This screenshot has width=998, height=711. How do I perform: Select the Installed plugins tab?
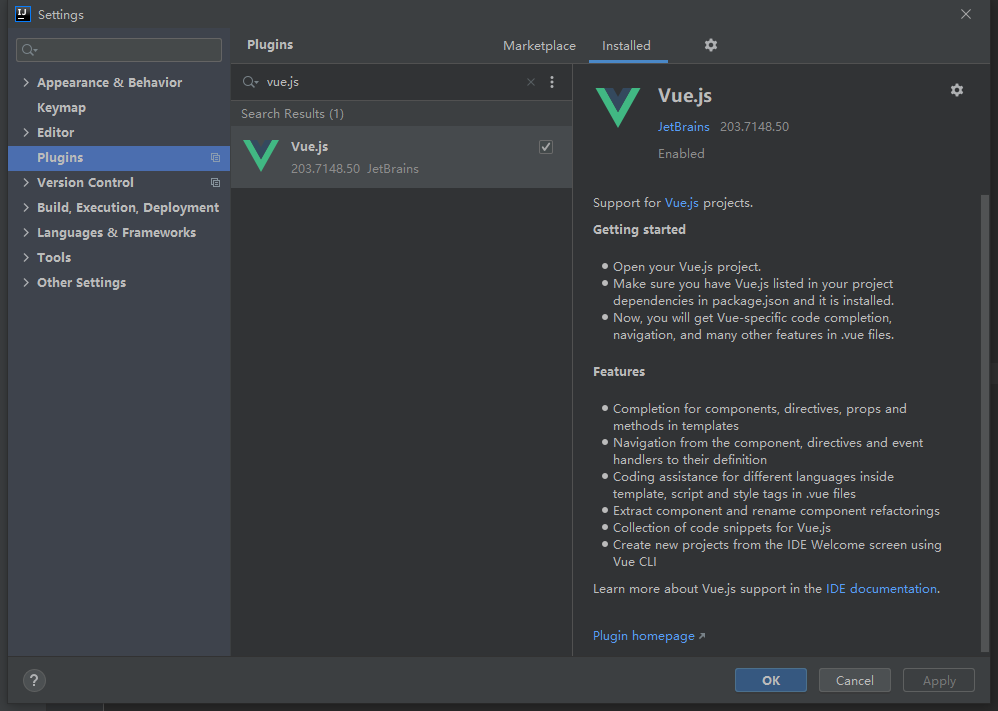[x=626, y=46]
